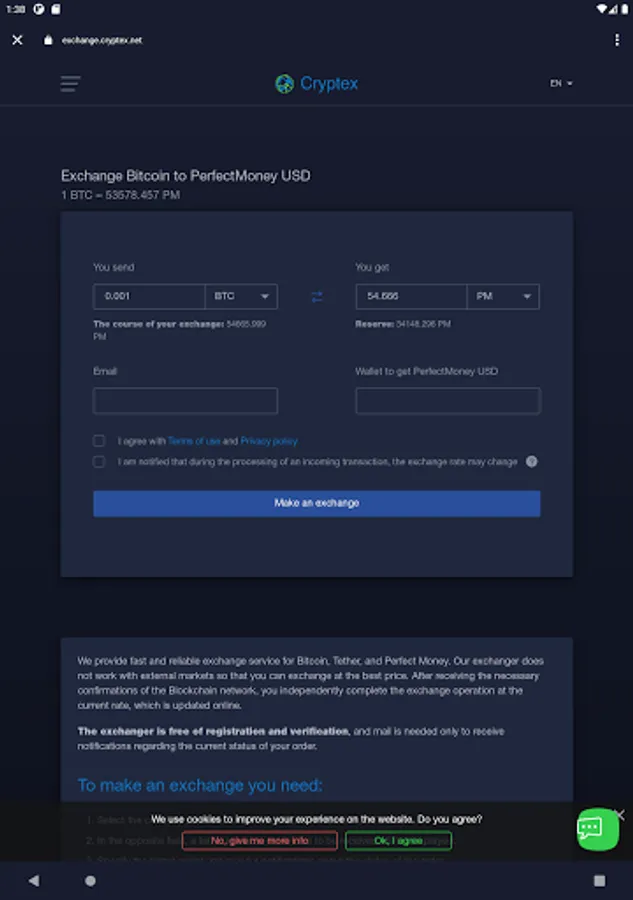Expand the PM receive currency dropdown
Image resolution: width=633 pixels, height=900 pixels.
(x=503, y=297)
